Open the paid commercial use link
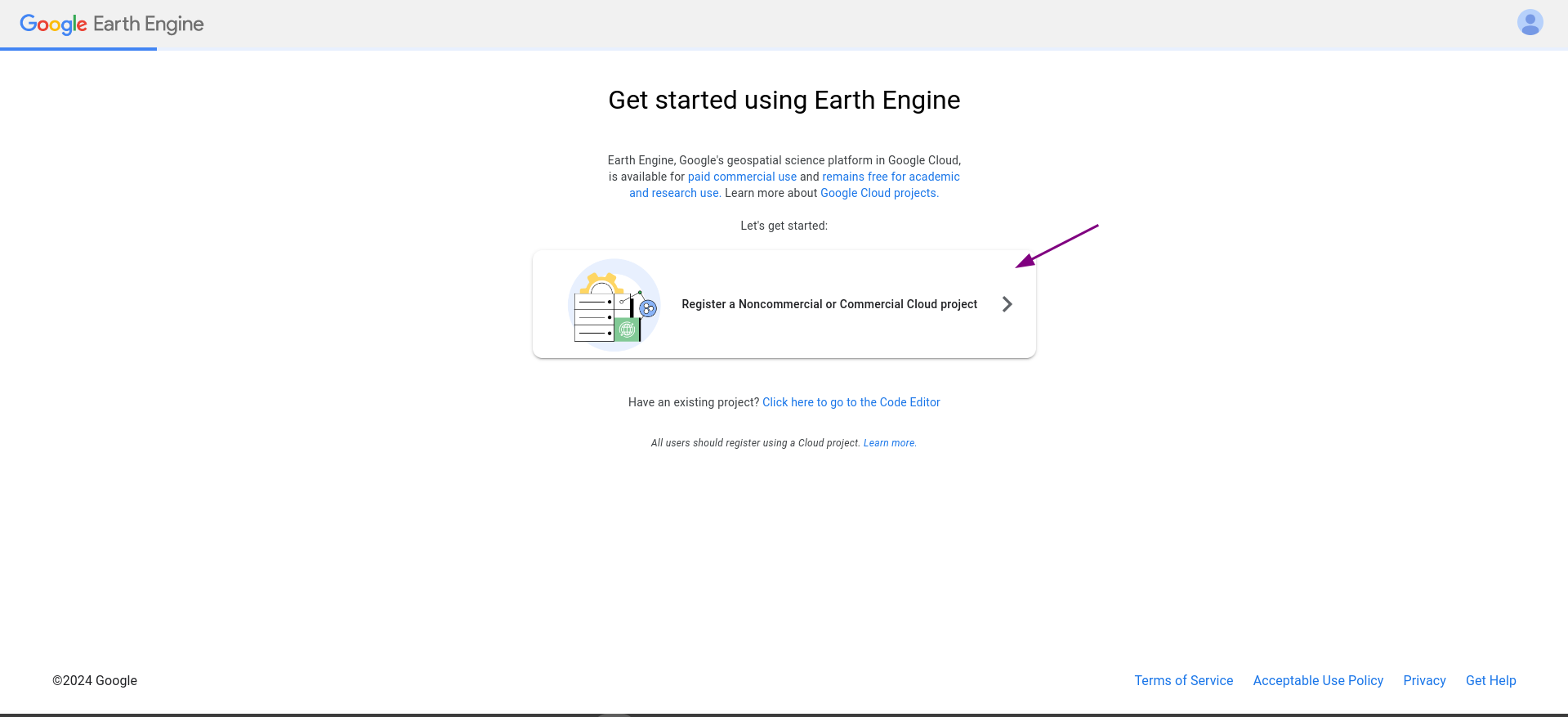The image size is (1568, 717). [x=742, y=177]
